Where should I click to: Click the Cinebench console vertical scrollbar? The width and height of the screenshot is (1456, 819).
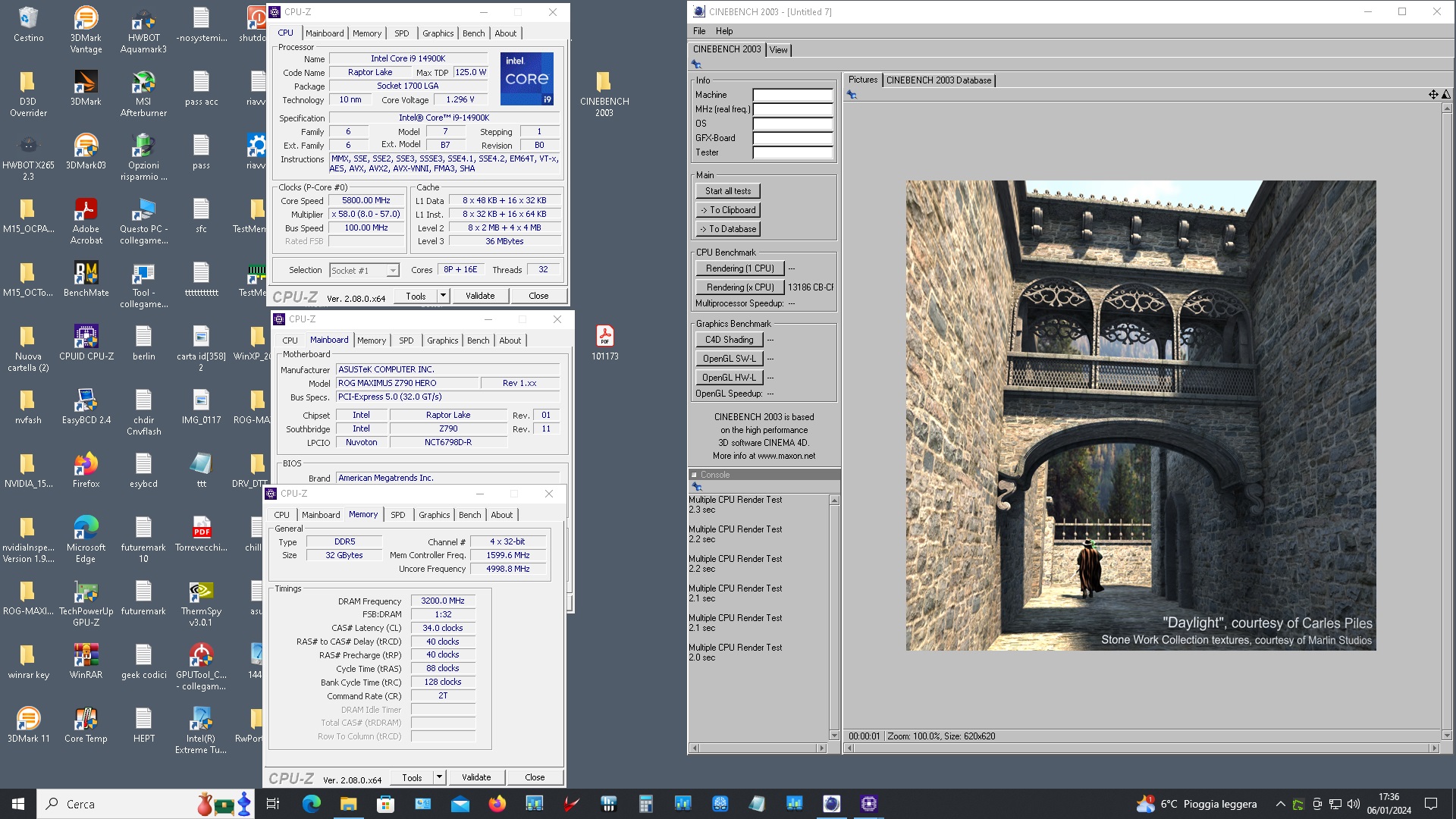(x=834, y=618)
